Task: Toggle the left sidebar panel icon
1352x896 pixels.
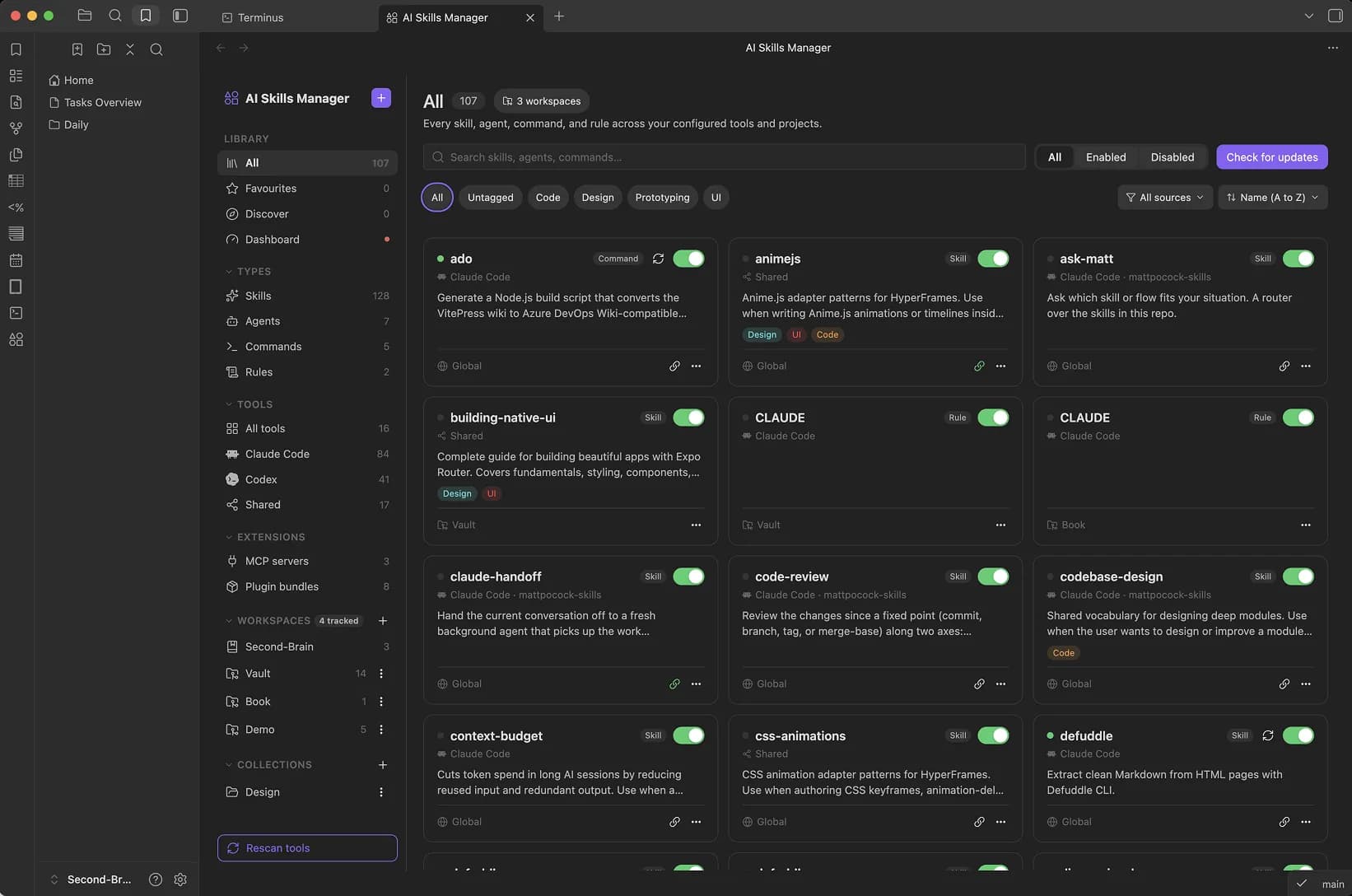Action: point(180,16)
